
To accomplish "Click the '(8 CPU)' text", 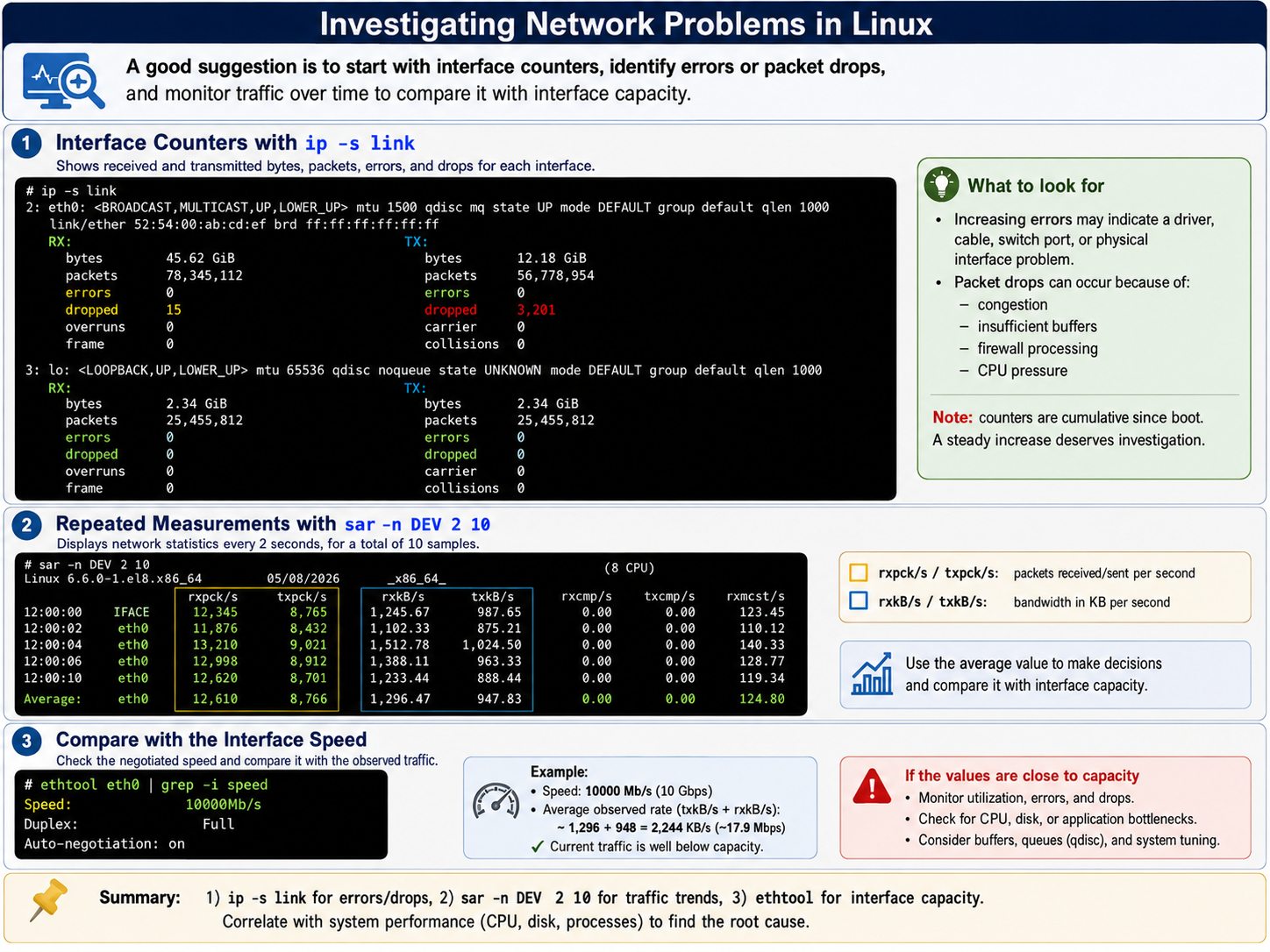I will pos(629,567).
